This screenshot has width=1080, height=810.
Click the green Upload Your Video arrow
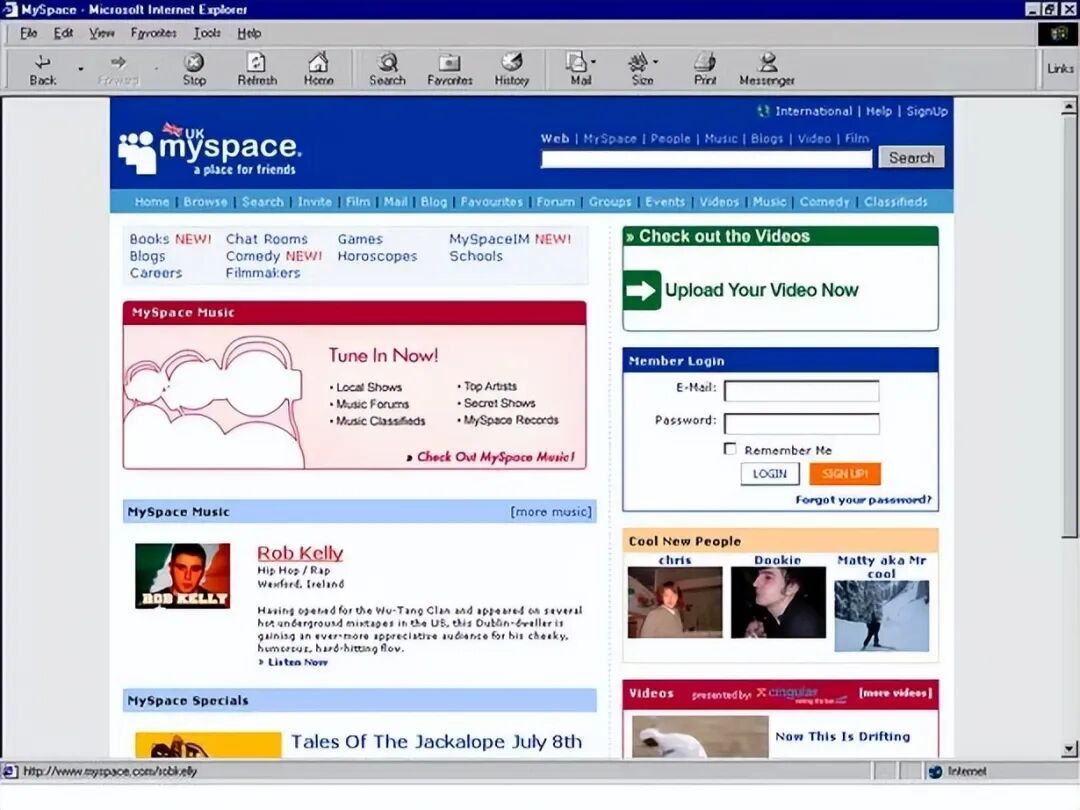tap(641, 290)
